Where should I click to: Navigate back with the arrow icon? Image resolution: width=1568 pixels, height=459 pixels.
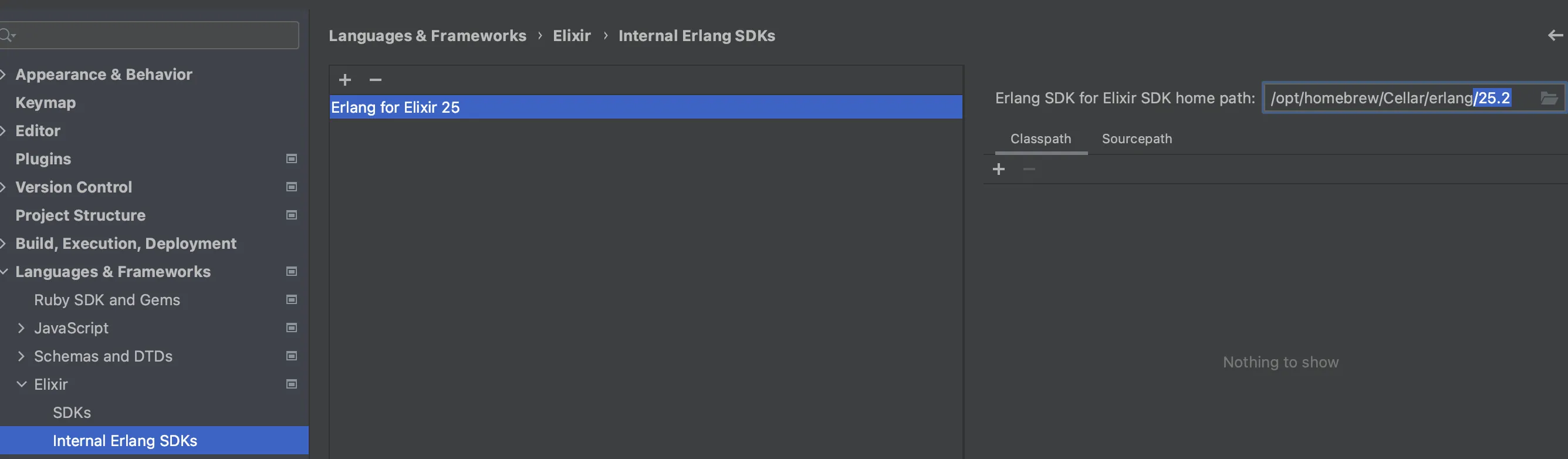pos(1555,36)
